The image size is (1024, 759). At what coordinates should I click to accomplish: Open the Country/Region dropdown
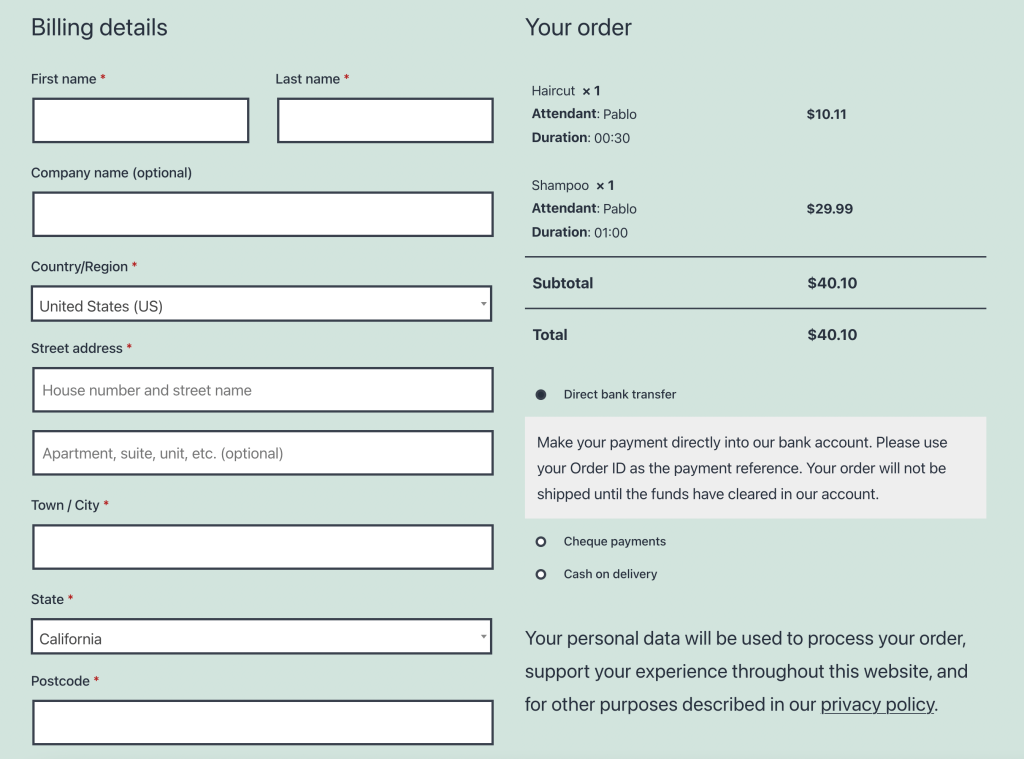[x=262, y=303]
